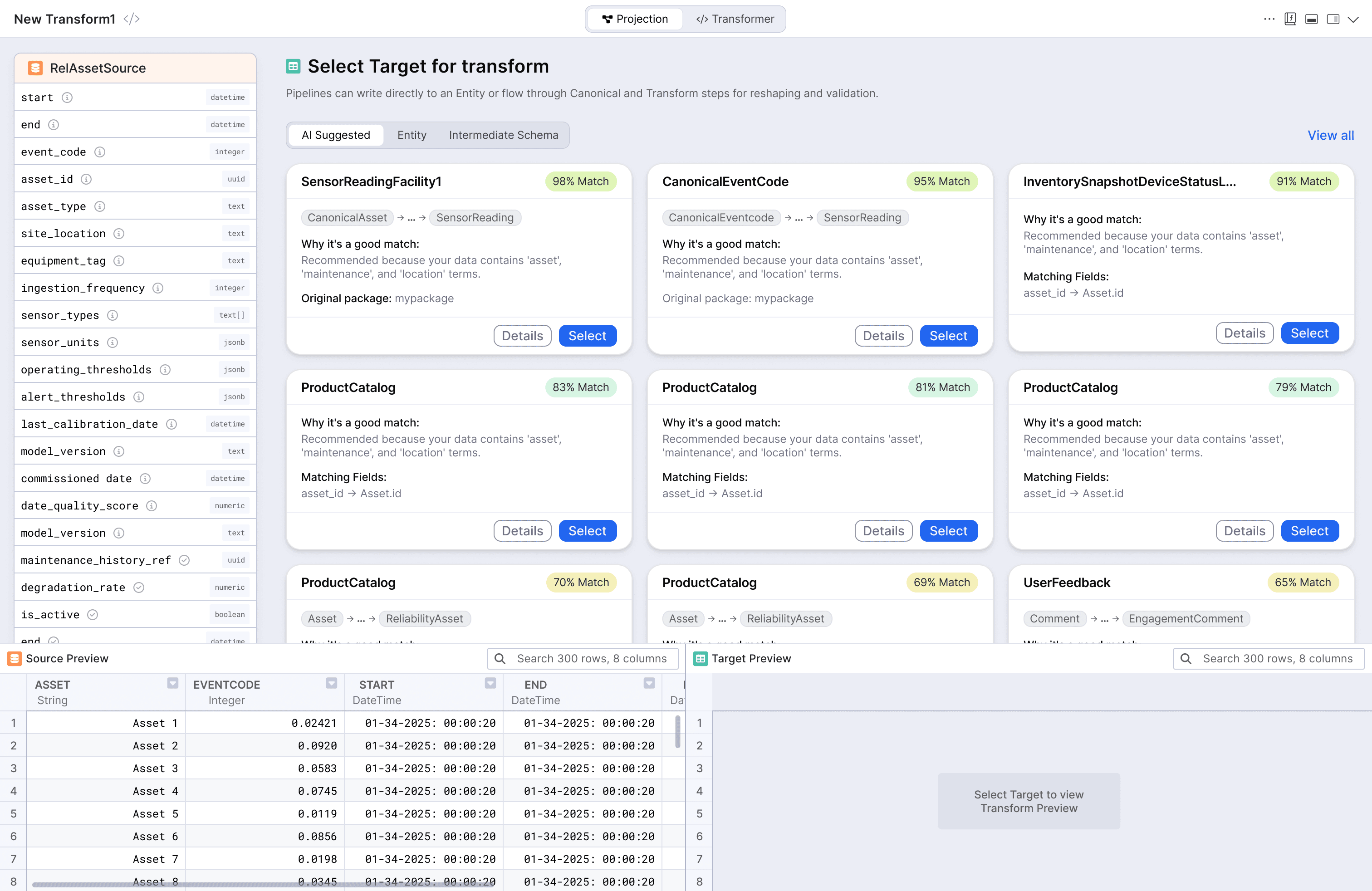Viewport: 1372px width, 891px height.
Task: Switch to the Intermediate Schema tab
Action: pos(503,135)
